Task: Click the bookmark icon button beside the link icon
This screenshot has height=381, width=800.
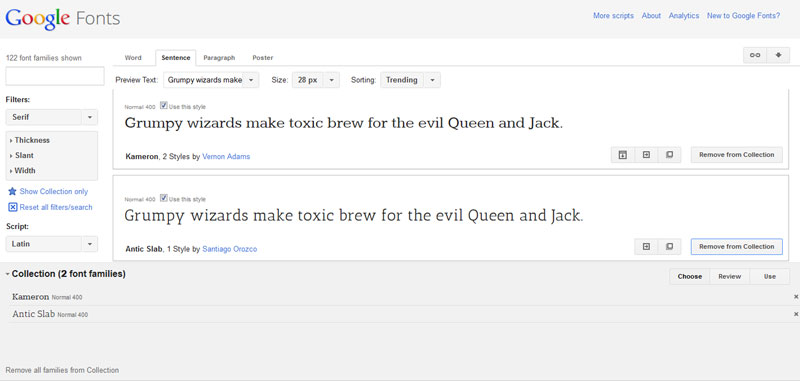Action: click(x=779, y=56)
